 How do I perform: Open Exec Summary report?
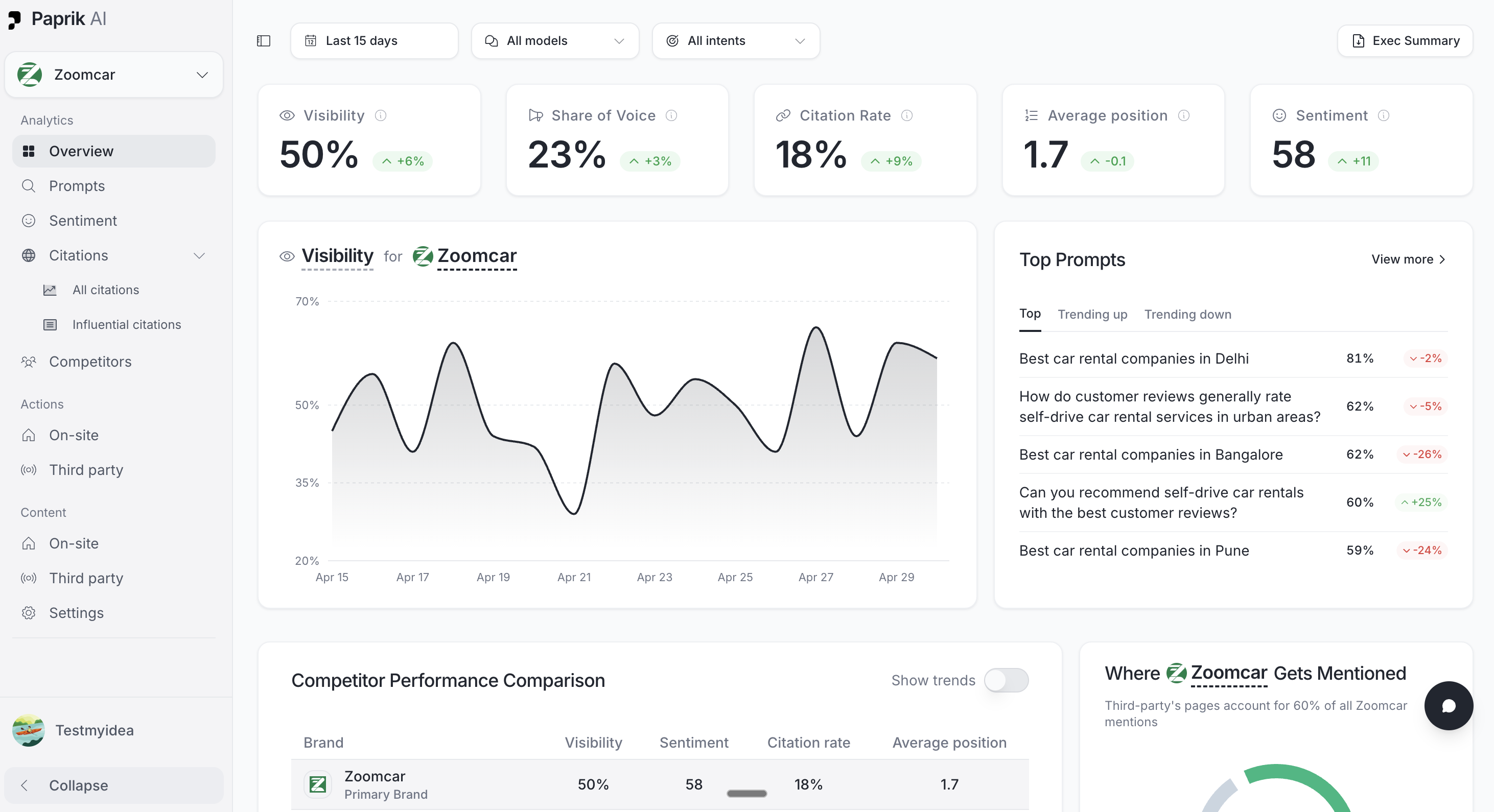(1405, 40)
